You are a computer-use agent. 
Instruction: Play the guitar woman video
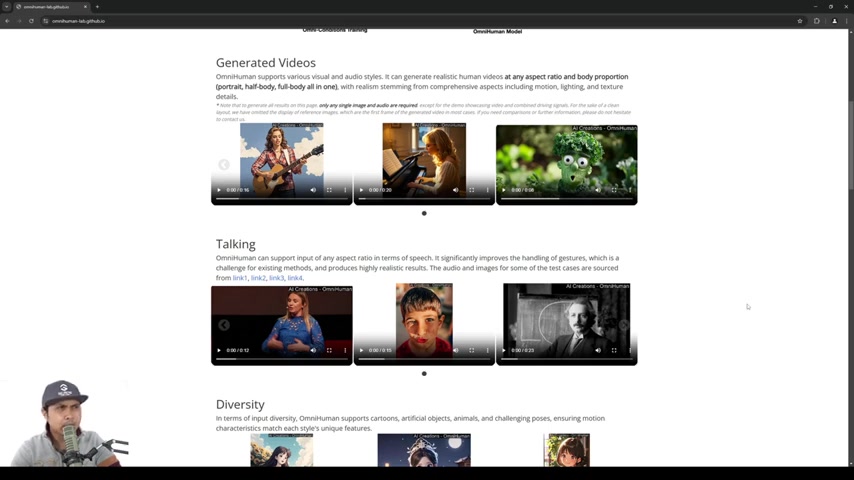coord(219,190)
